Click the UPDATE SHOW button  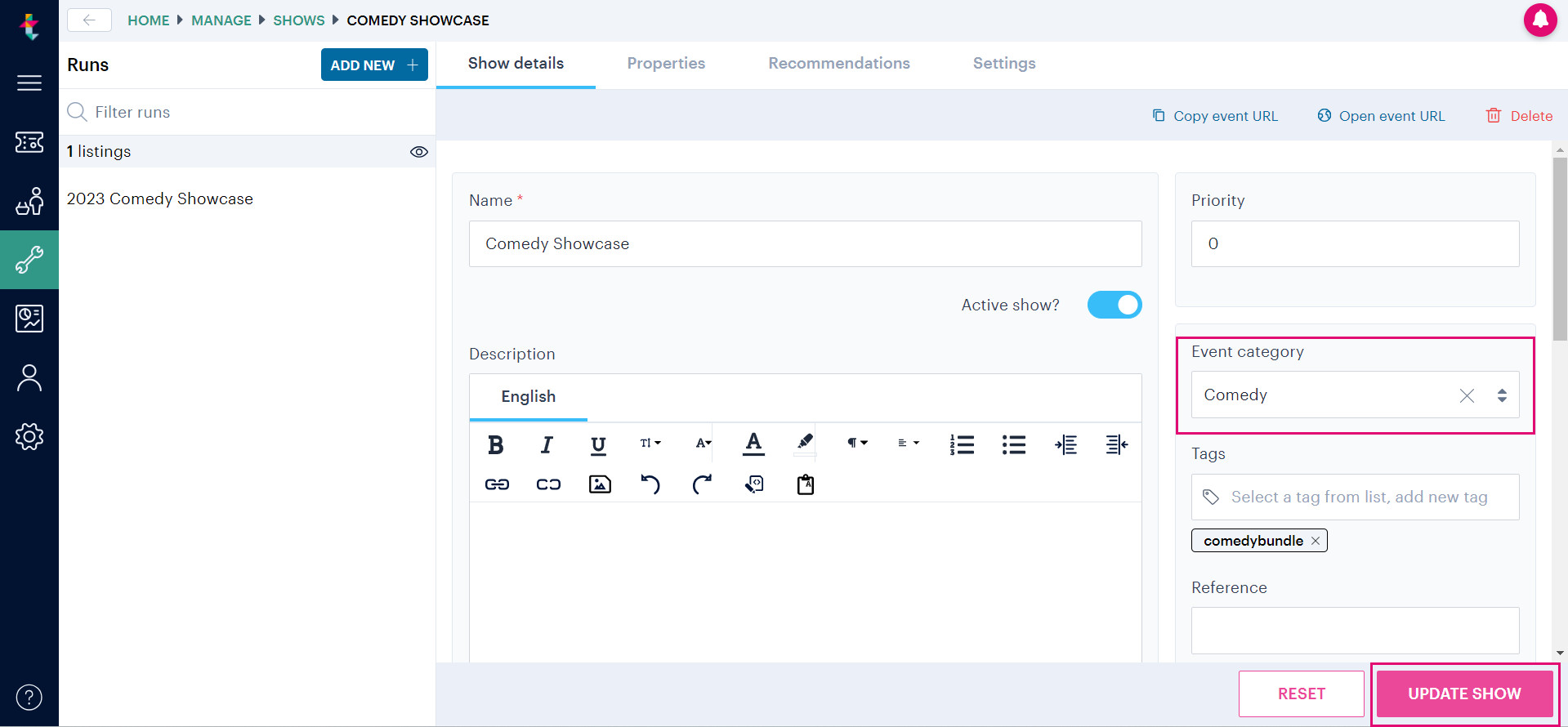click(1464, 694)
